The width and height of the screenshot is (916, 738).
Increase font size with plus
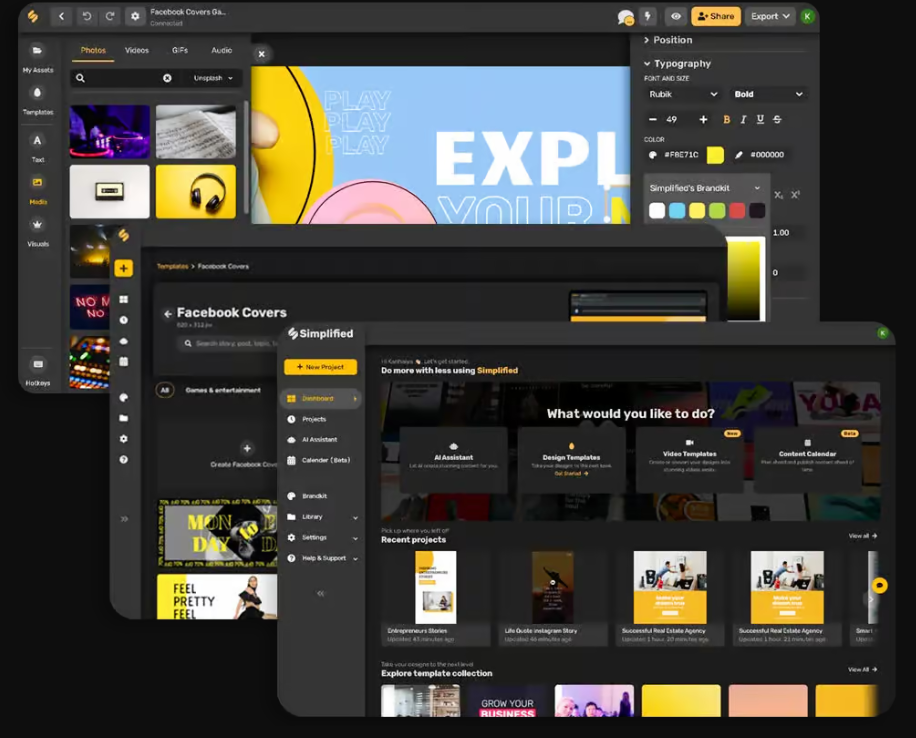(x=703, y=119)
